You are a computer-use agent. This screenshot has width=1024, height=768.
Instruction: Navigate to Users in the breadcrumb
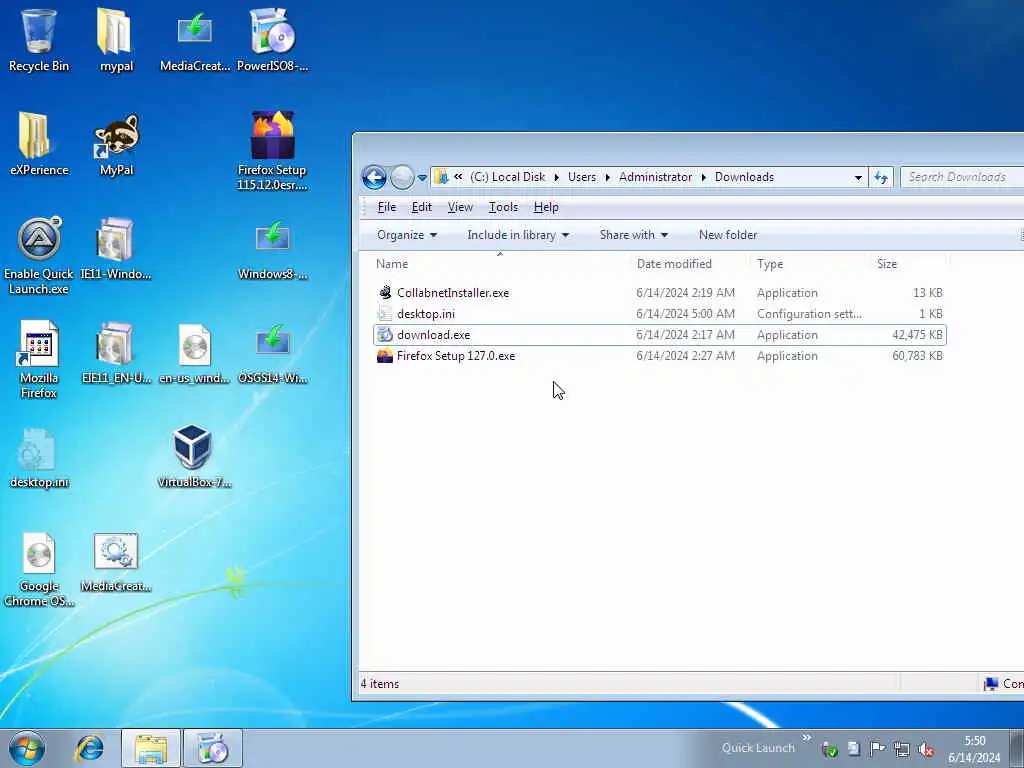click(581, 177)
